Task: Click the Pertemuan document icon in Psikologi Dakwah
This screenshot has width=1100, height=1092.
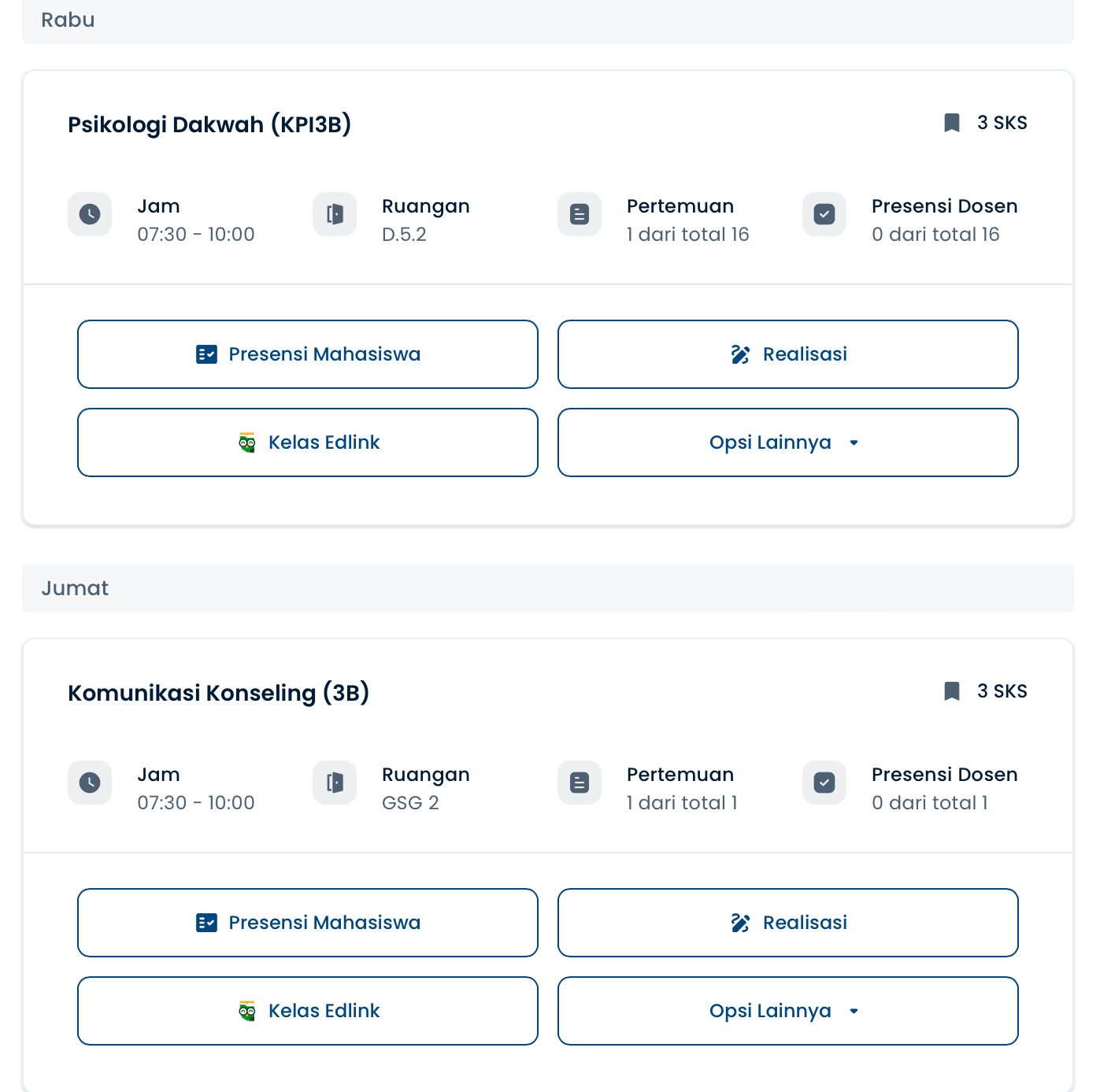Action: pyautogui.click(x=580, y=214)
